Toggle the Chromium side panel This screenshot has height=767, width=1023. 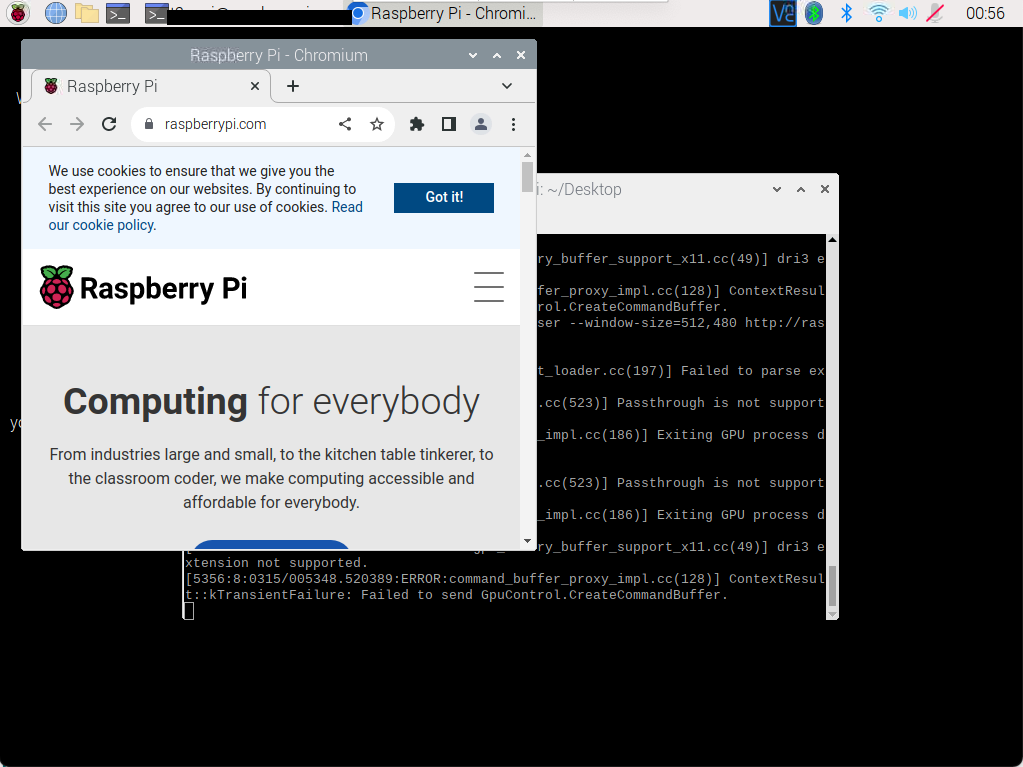pyautogui.click(x=449, y=124)
